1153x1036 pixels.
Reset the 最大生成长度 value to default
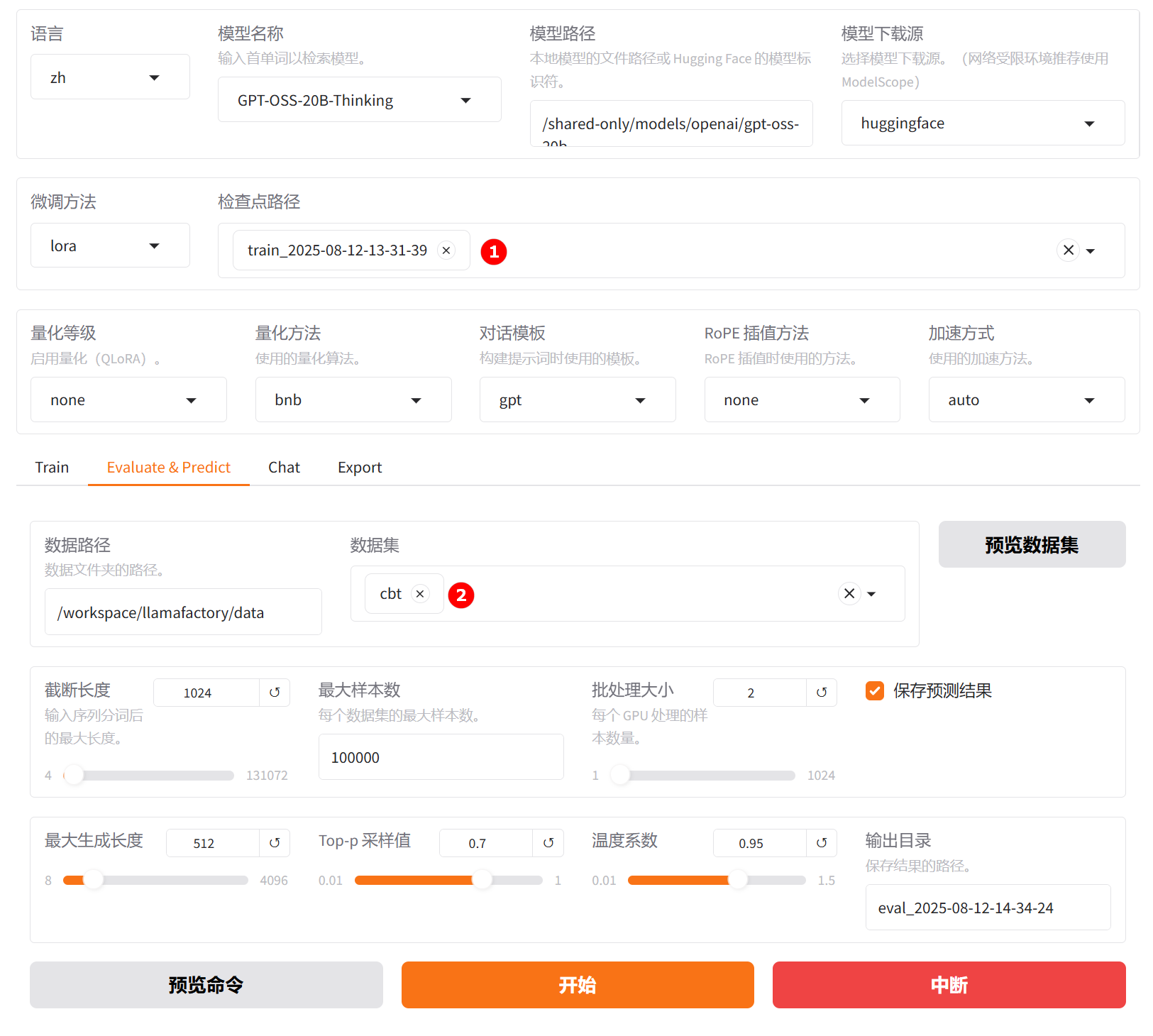[x=275, y=843]
